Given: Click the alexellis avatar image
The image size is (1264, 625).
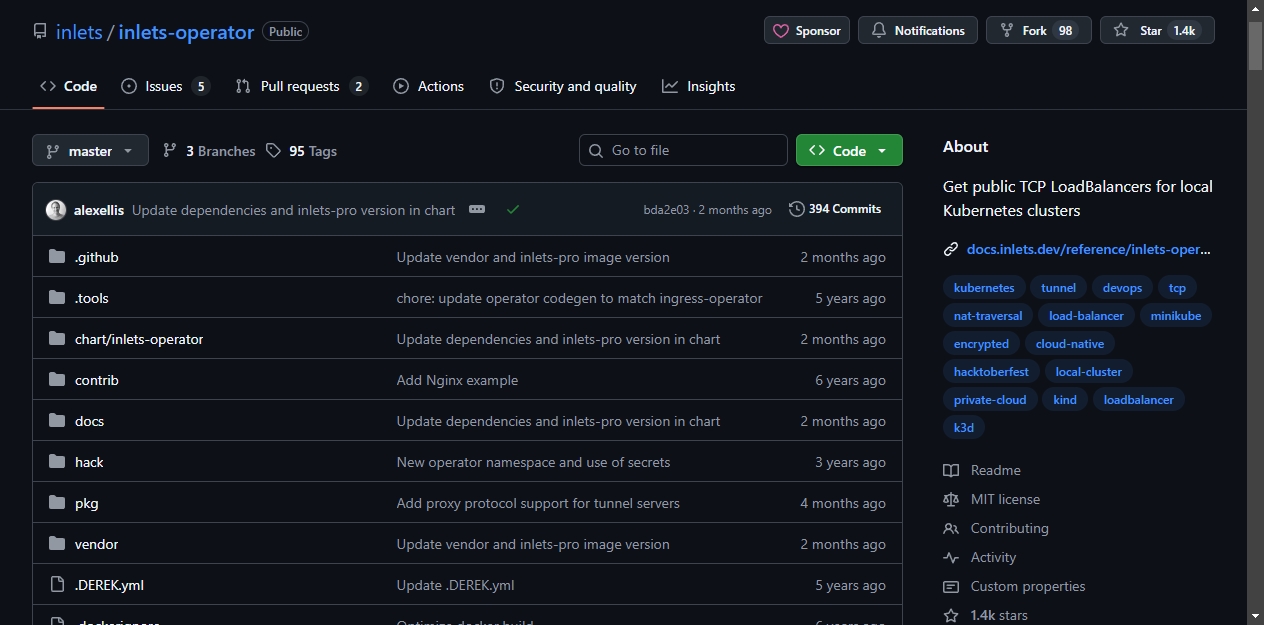Looking at the screenshot, I should (x=56, y=210).
